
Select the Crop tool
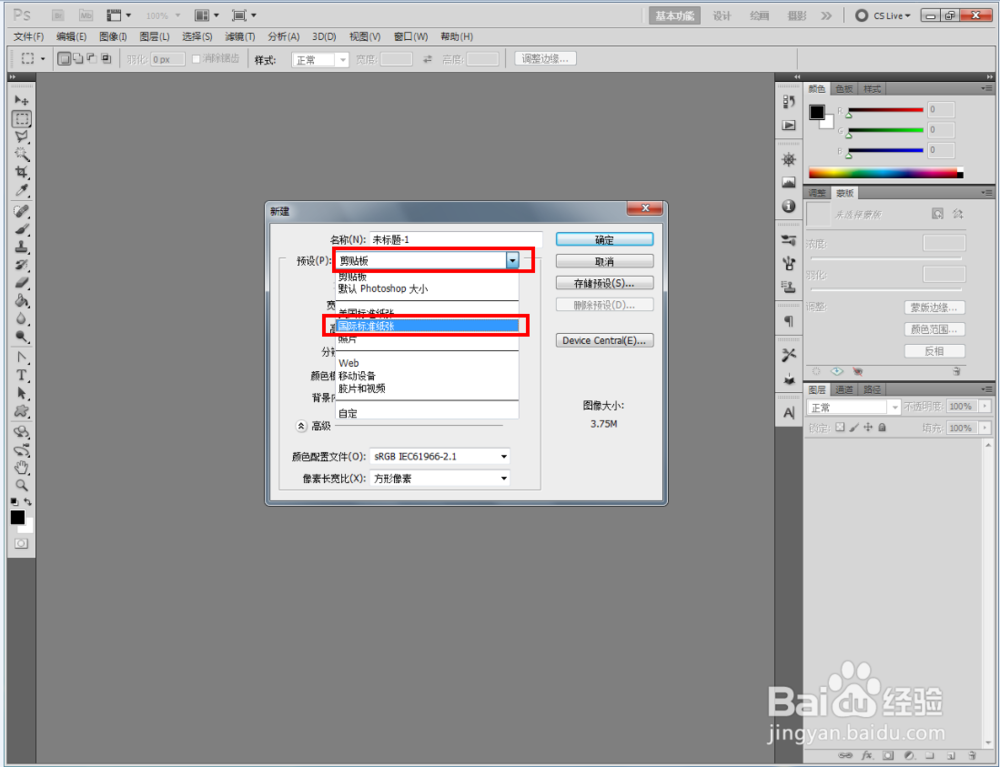(22, 172)
